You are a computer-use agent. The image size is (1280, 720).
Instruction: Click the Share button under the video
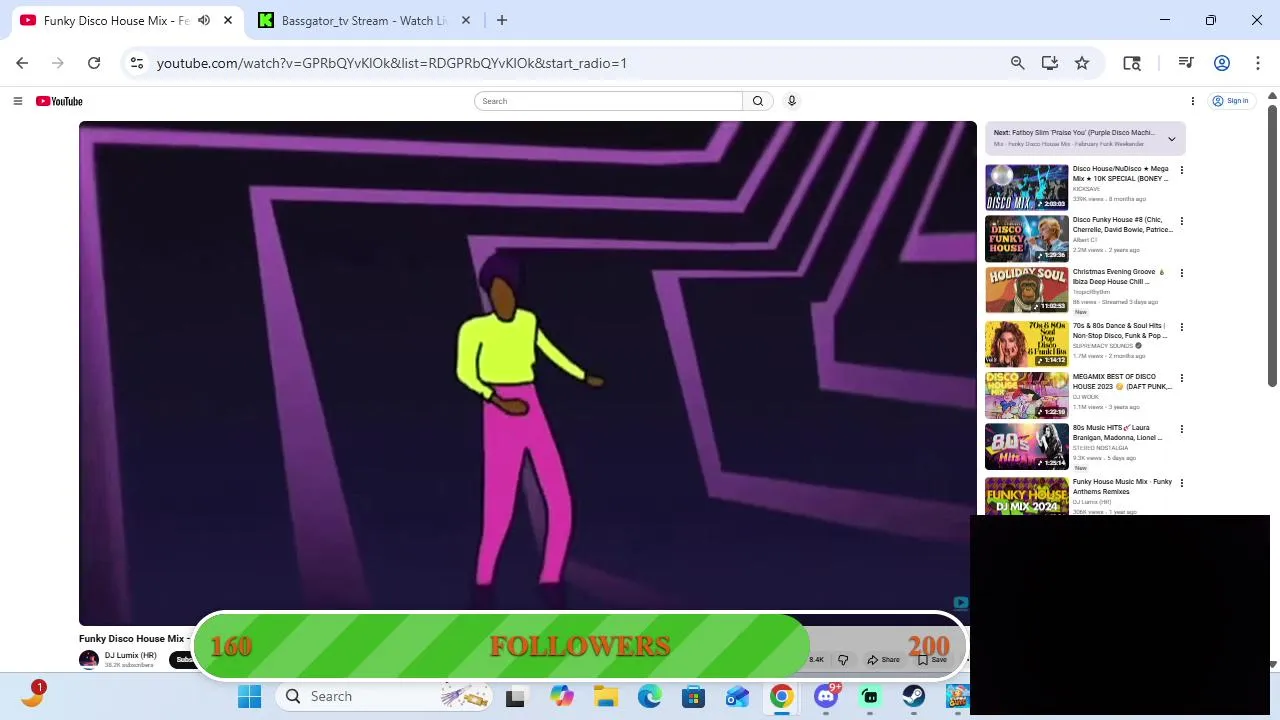click(x=884, y=659)
